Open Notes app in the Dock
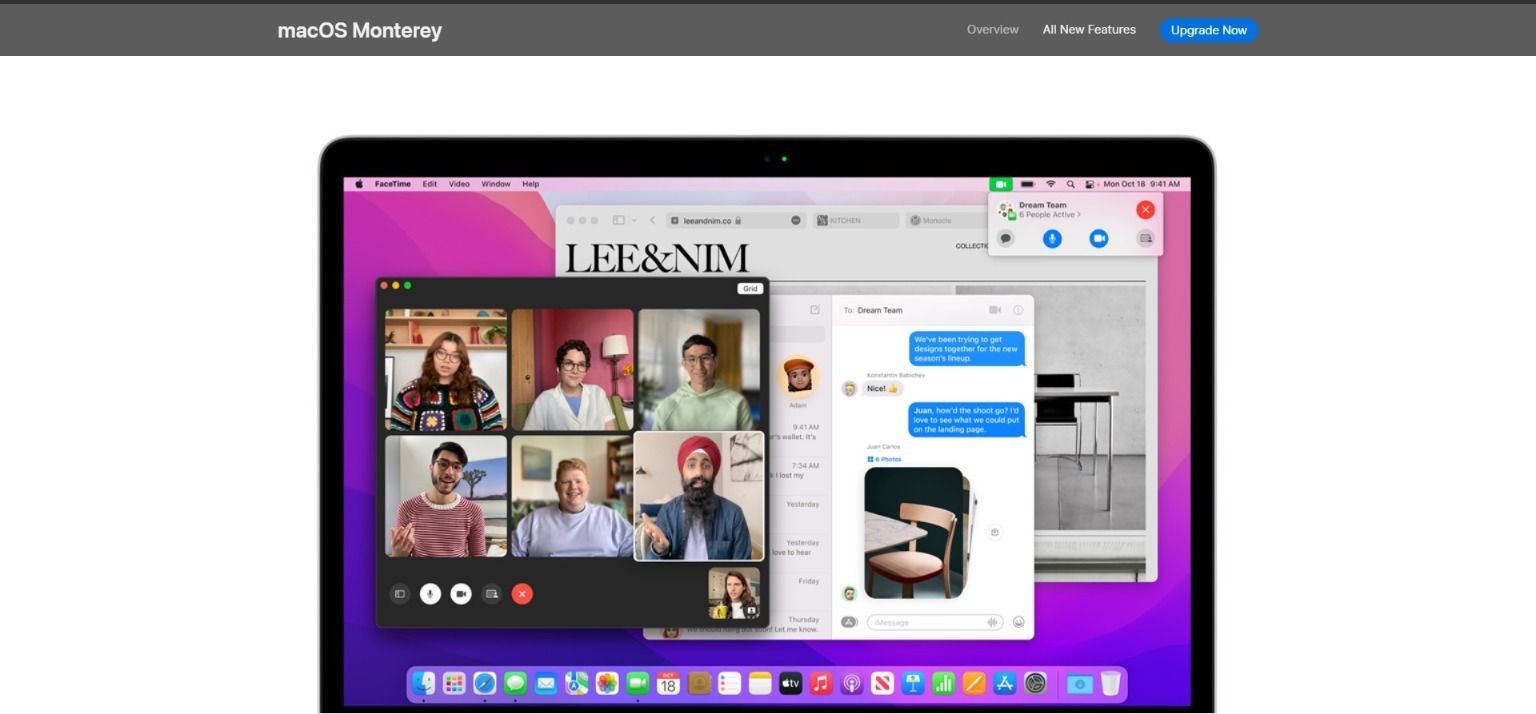The image size is (1536, 714). click(760, 683)
